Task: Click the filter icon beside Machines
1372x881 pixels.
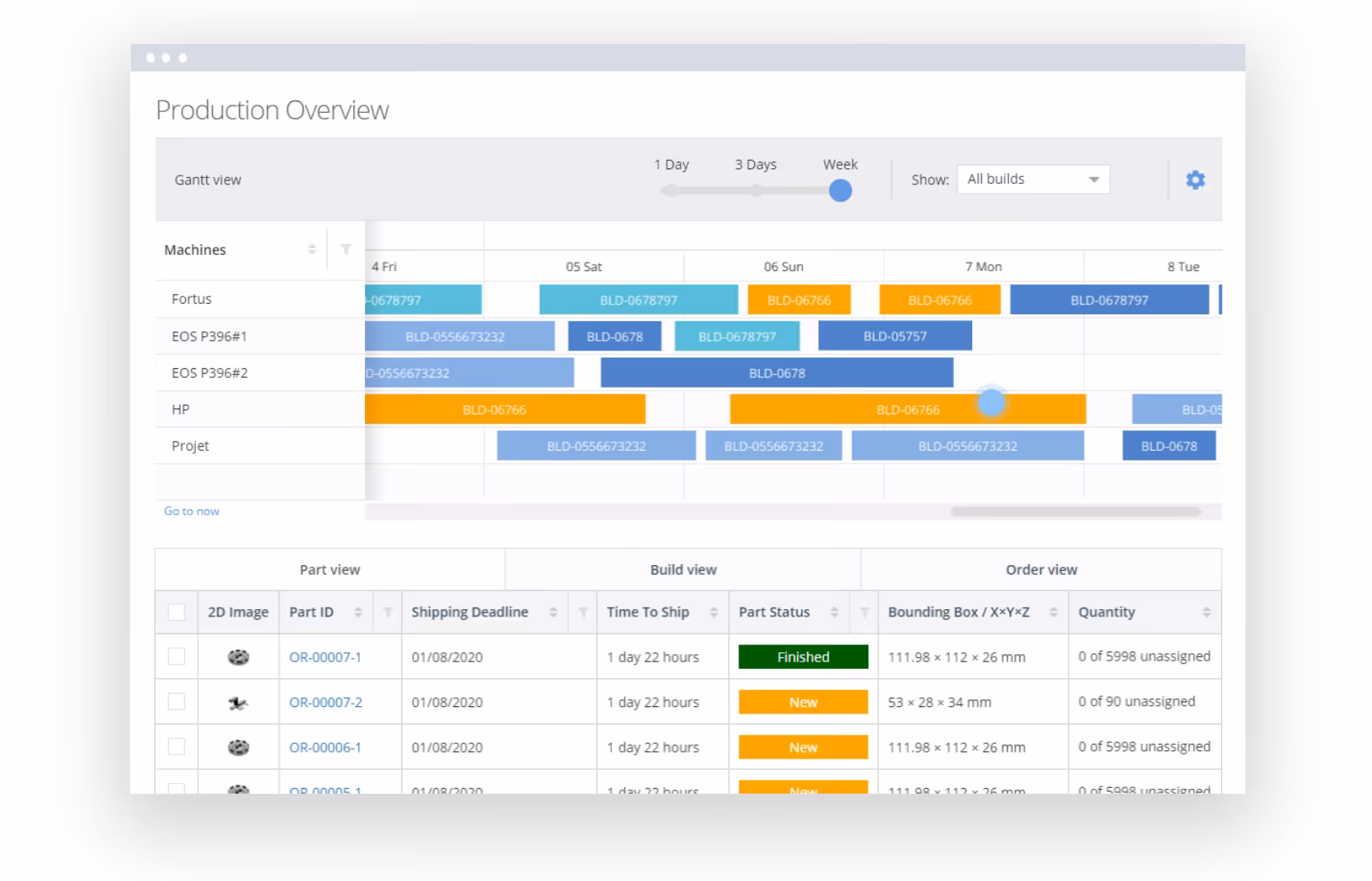Action: point(347,249)
